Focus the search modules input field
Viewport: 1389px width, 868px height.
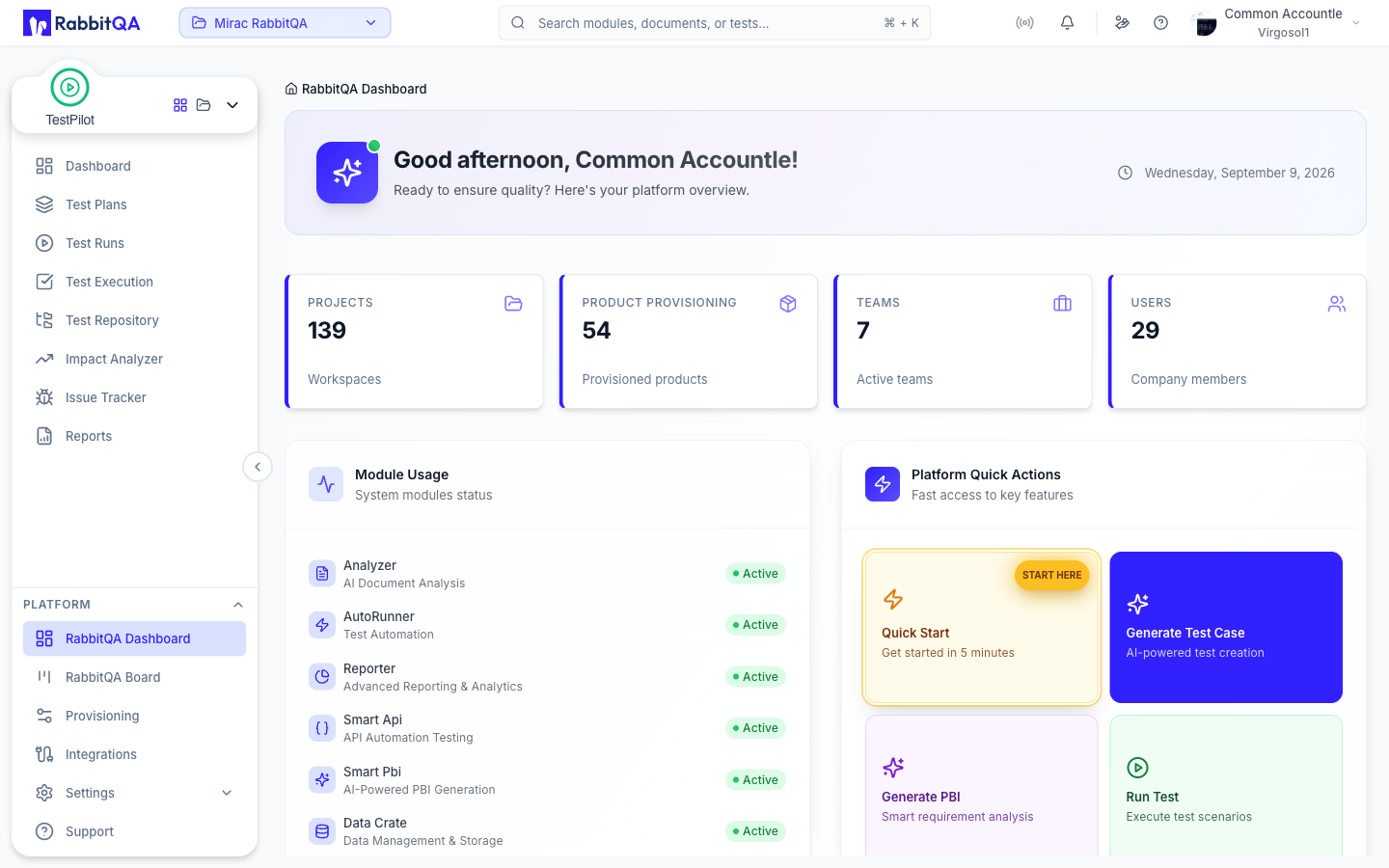point(715,23)
